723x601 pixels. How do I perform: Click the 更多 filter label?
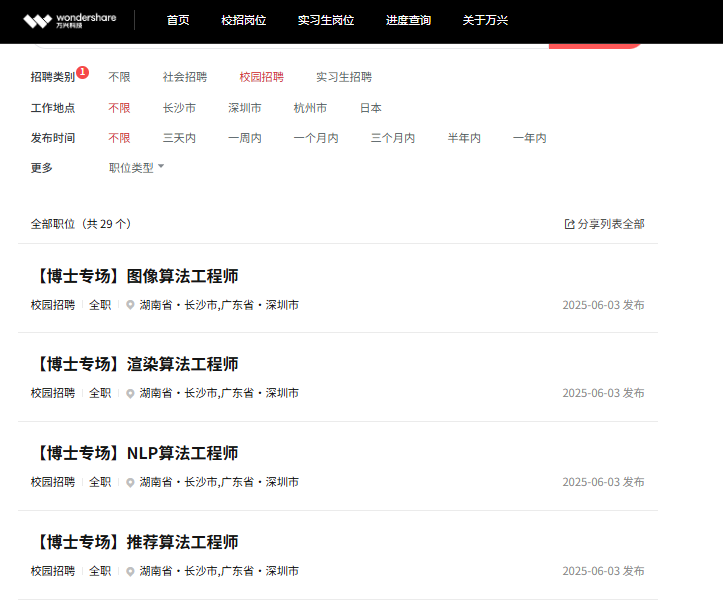pyautogui.click(x=41, y=168)
